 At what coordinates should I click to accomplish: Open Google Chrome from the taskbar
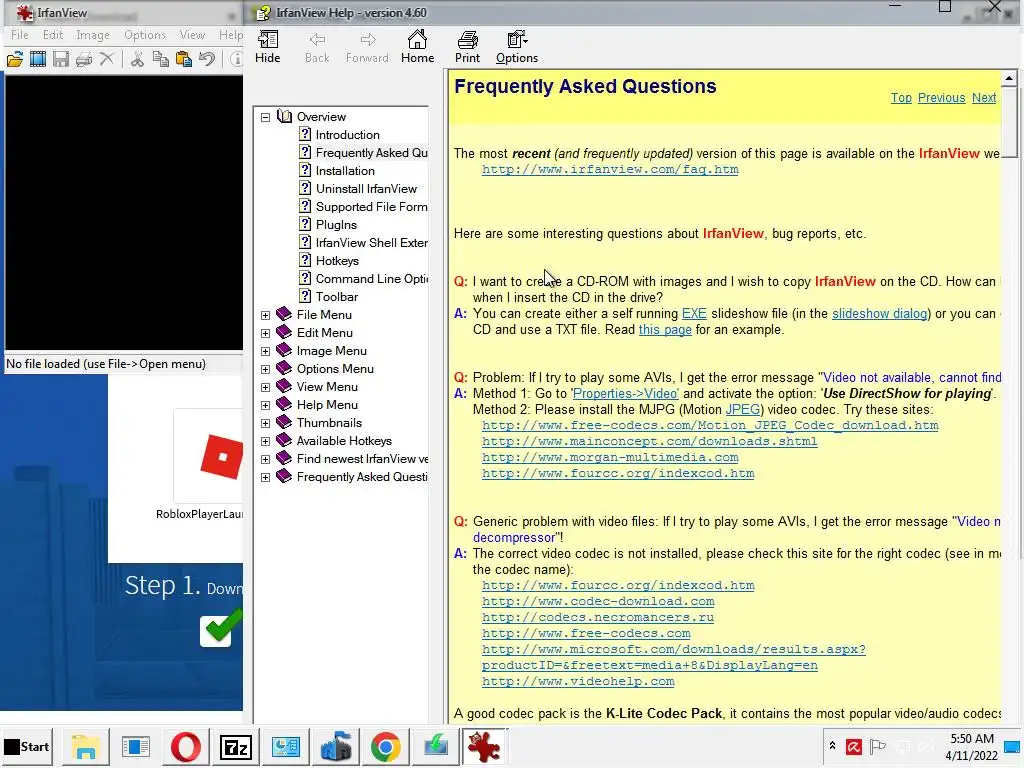click(385, 747)
